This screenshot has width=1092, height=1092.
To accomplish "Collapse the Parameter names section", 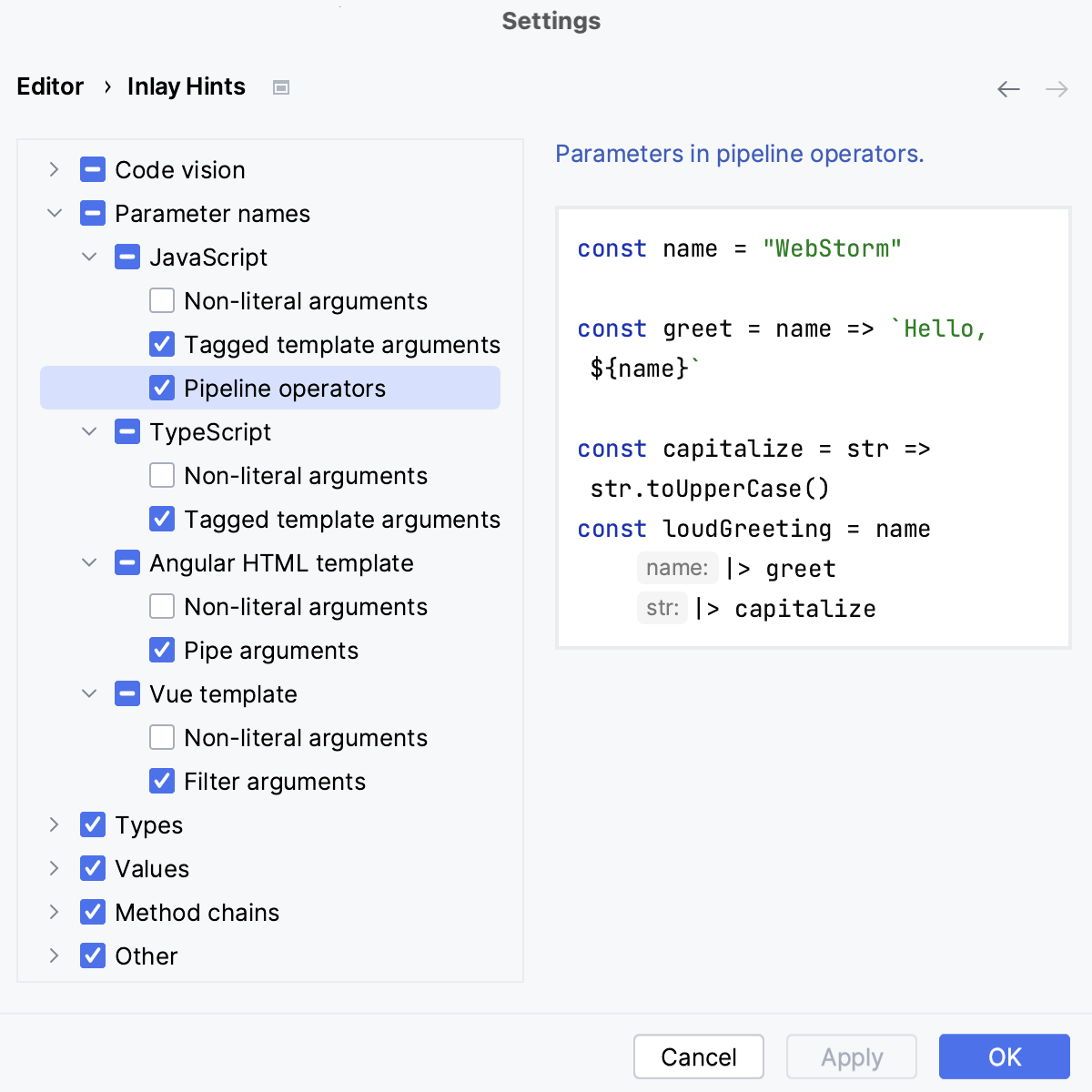I will [x=54, y=213].
